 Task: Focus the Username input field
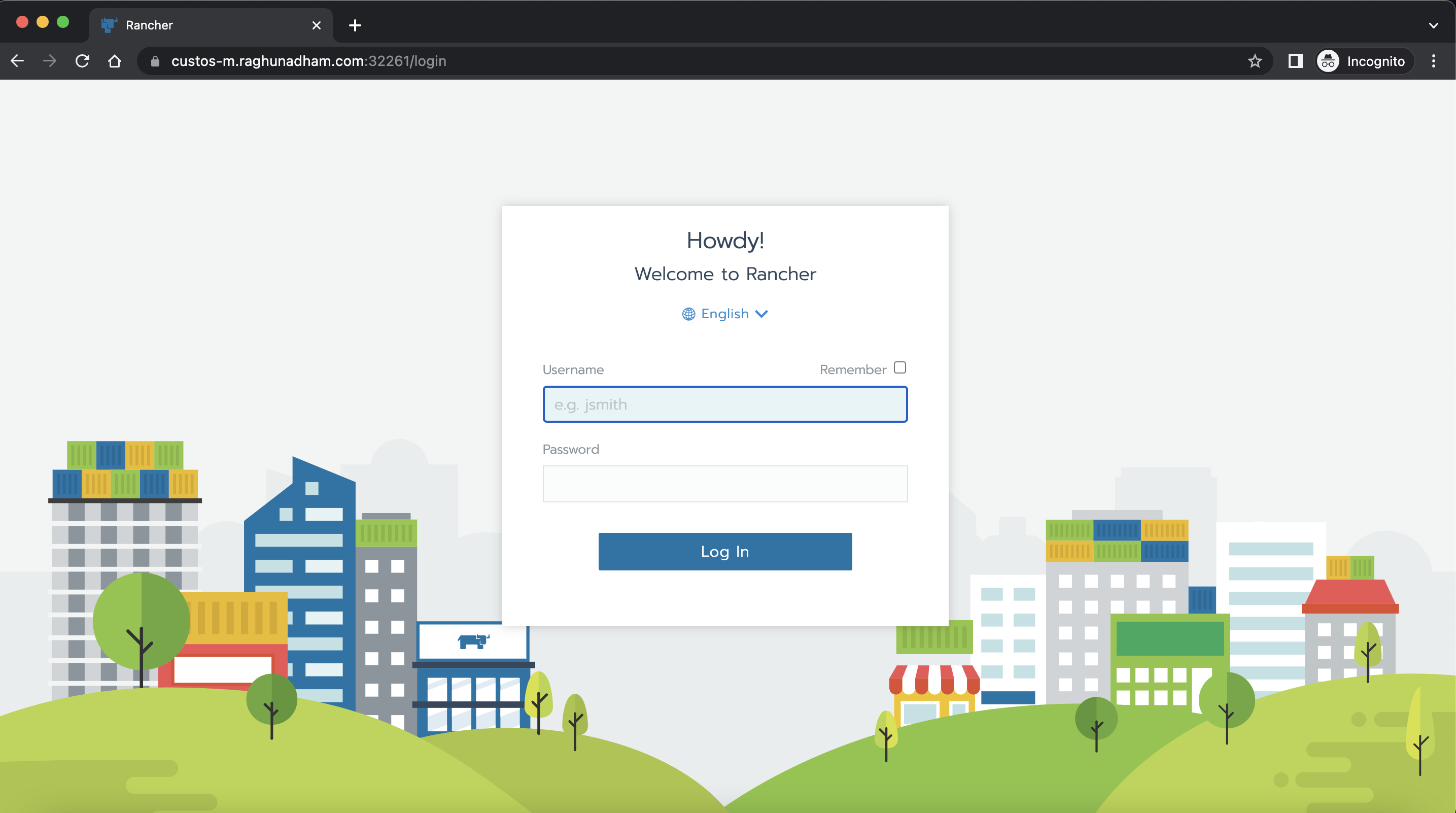[724, 404]
